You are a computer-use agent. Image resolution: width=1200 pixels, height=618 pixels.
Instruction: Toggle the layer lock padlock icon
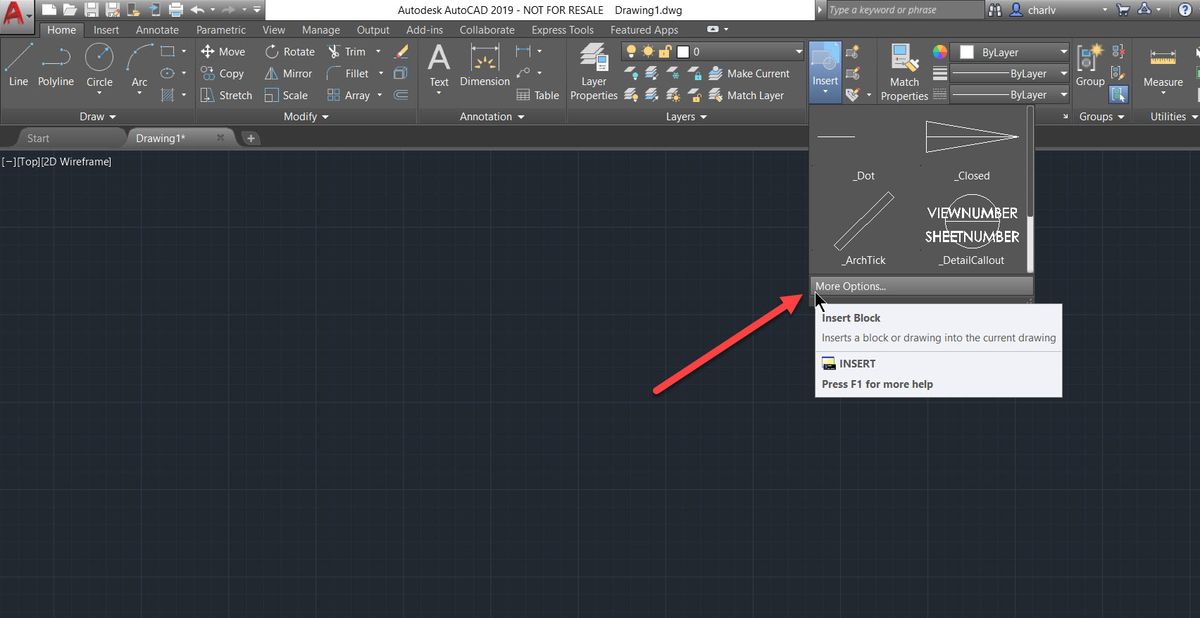pyautogui.click(x=666, y=51)
